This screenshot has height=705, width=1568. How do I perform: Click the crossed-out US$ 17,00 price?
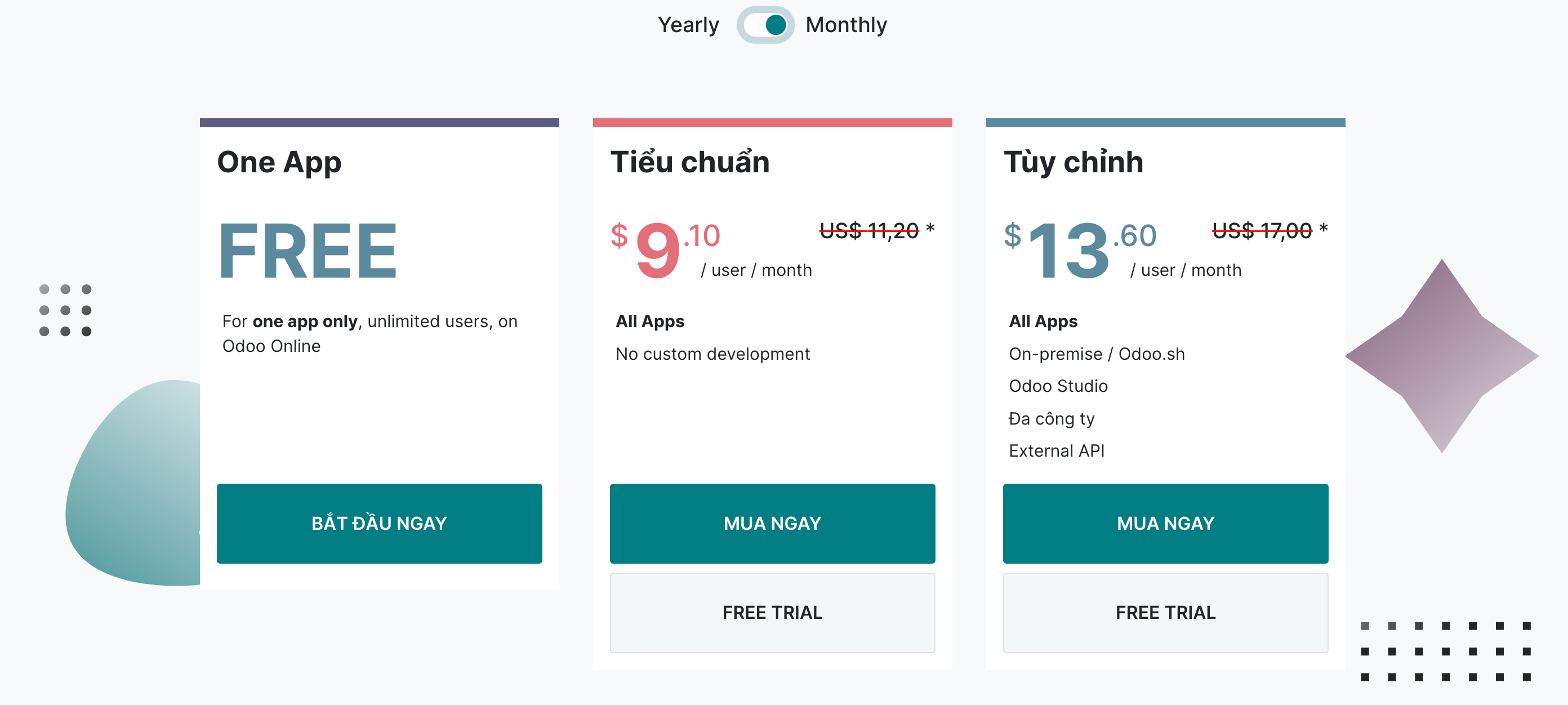click(x=1261, y=230)
